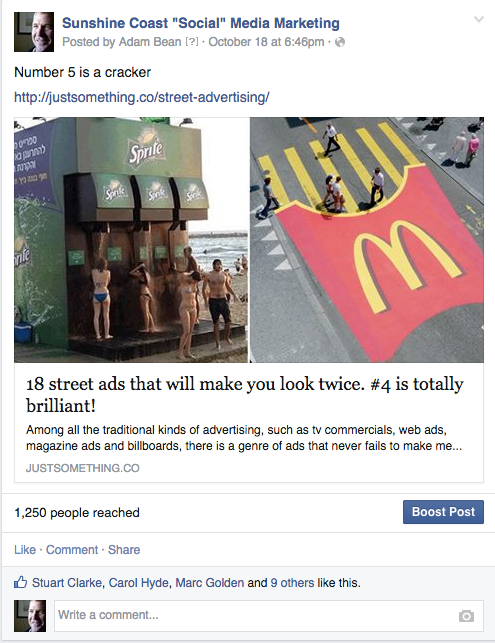495x643 pixels.
Task: Focus the "Write a comment..." field
Action: pyautogui.click(x=269, y=616)
